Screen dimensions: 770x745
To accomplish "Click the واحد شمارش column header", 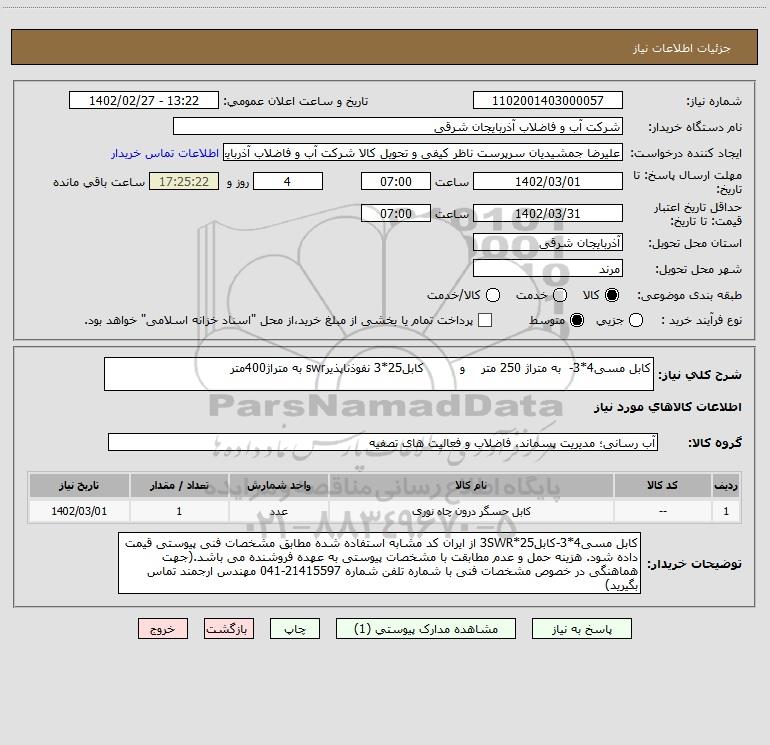I will click(x=278, y=485).
